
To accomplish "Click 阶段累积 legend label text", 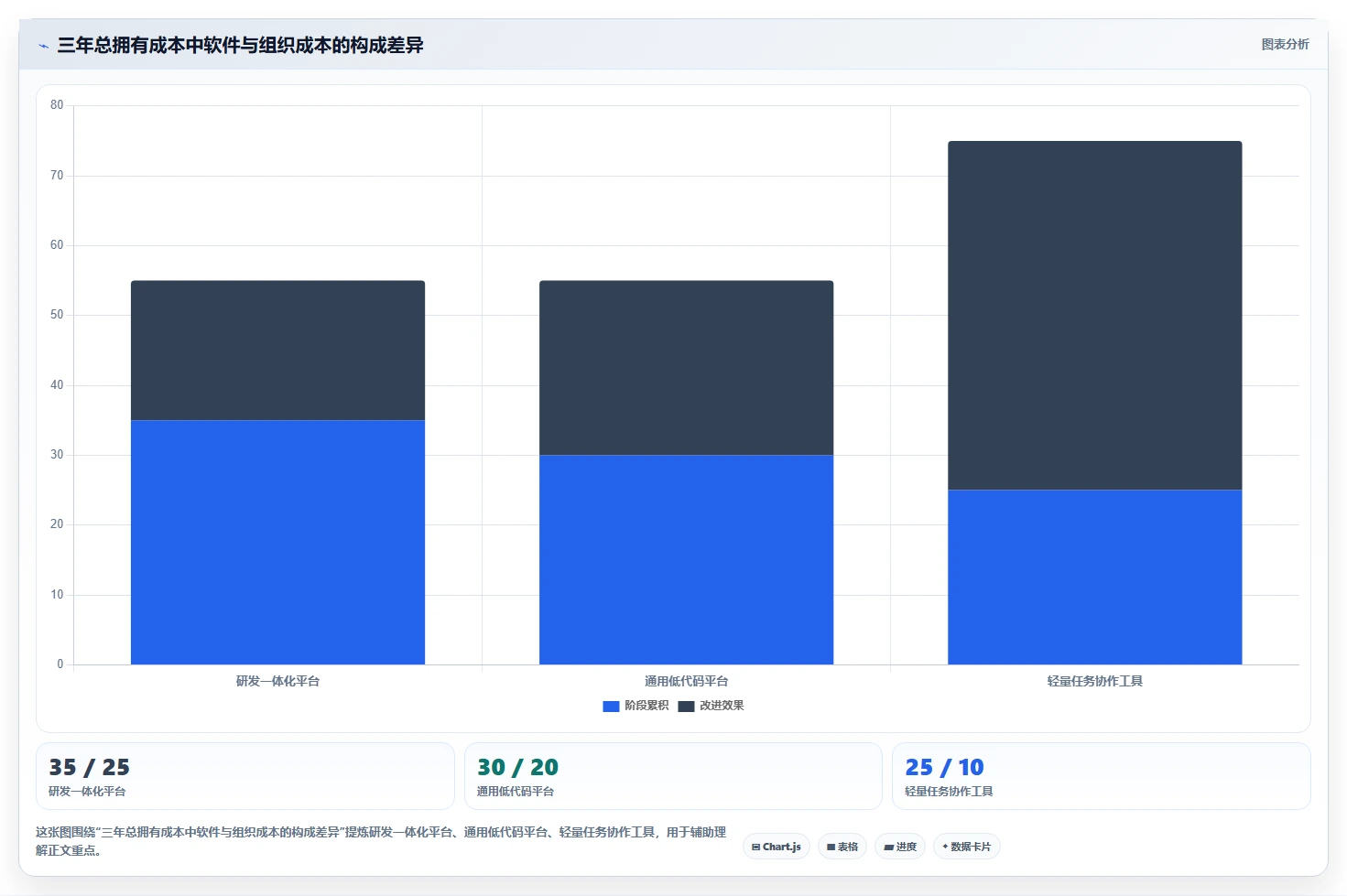I will (x=646, y=706).
